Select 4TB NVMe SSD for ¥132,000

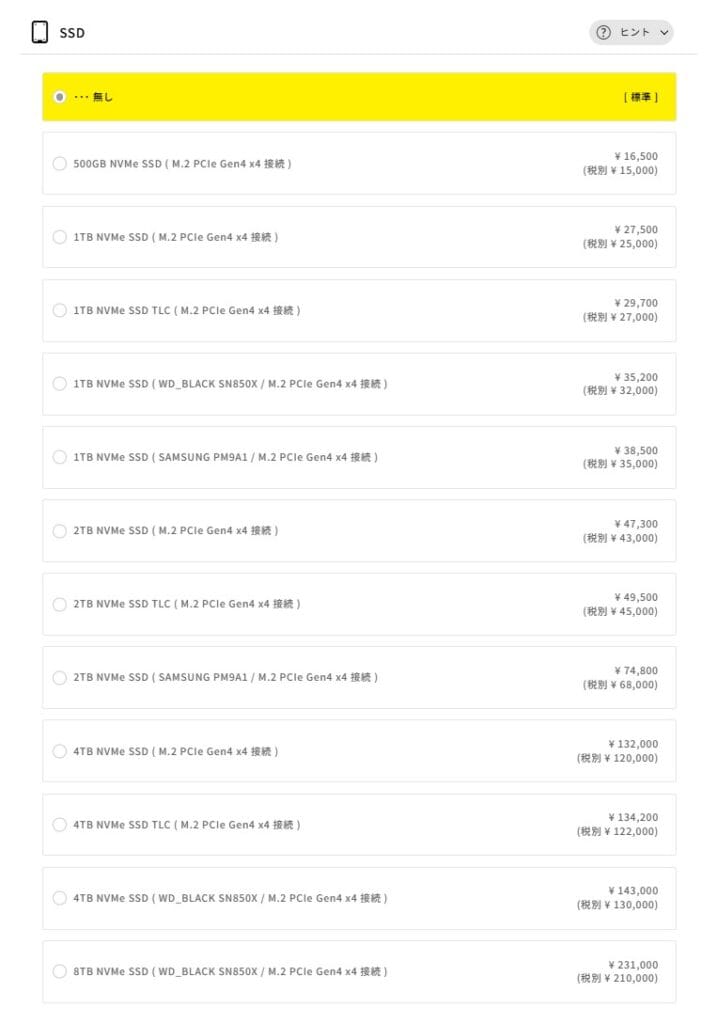point(60,751)
